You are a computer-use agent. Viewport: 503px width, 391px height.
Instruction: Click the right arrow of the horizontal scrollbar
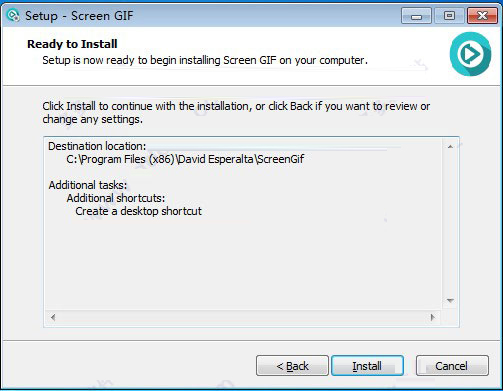coord(433,317)
